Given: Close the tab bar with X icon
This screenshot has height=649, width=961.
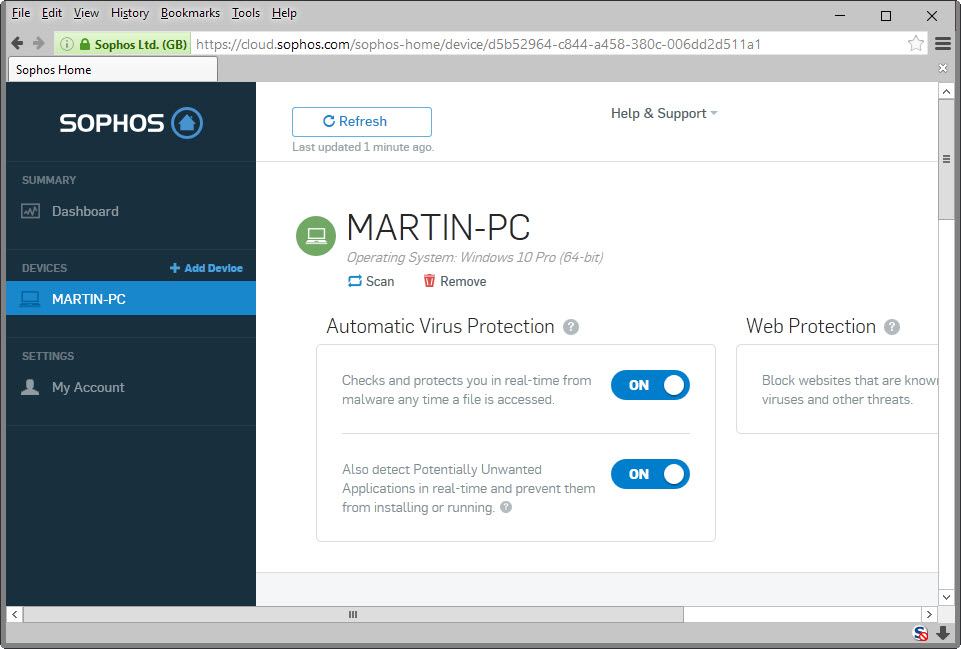Looking at the screenshot, I should coord(943,68).
